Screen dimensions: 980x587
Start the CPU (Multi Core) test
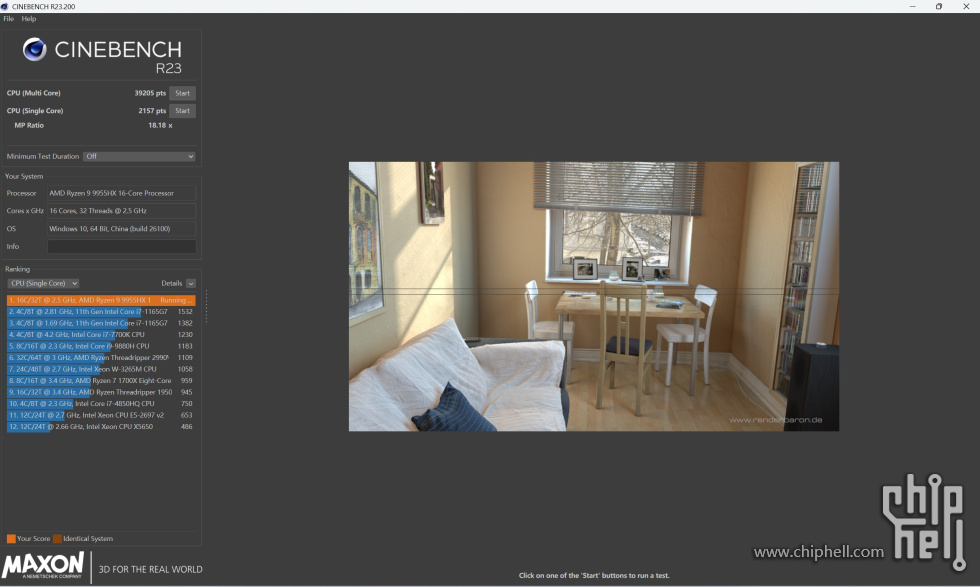pyautogui.click(x=182, y=93)
